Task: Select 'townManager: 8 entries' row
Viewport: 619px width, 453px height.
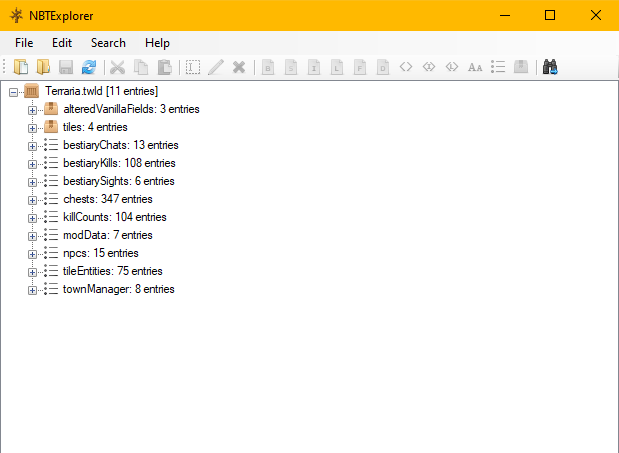Action: point(119,289)
